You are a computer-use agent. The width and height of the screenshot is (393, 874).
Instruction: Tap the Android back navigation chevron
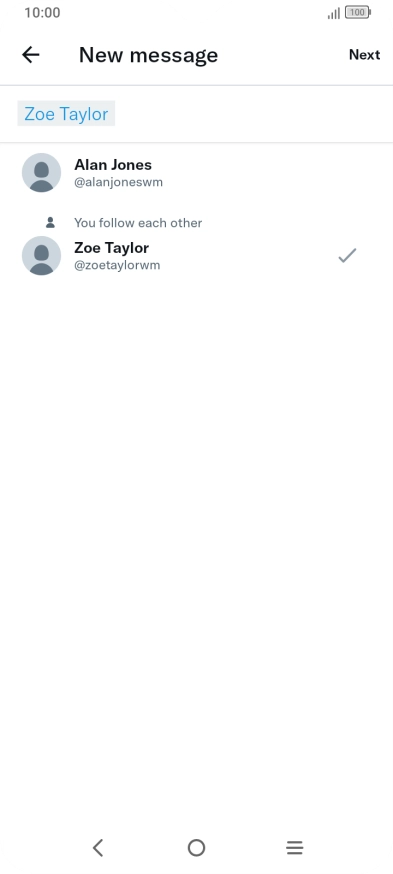(98, 848)
